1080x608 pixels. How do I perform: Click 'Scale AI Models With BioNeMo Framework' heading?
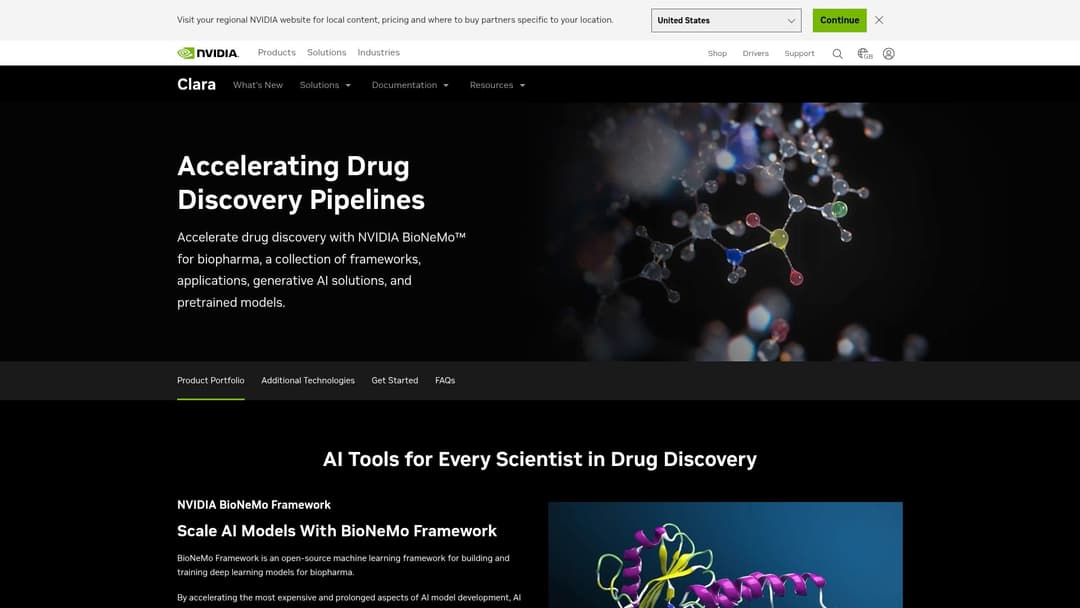337,531
